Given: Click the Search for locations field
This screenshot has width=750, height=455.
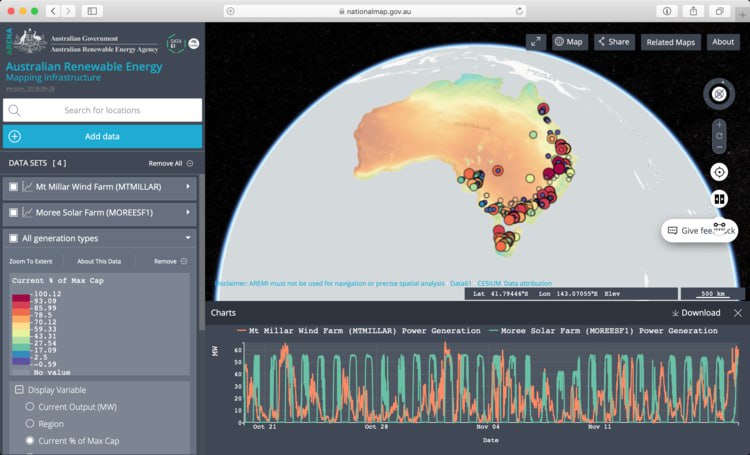Looking at the screenshot, I should [103, 110].
